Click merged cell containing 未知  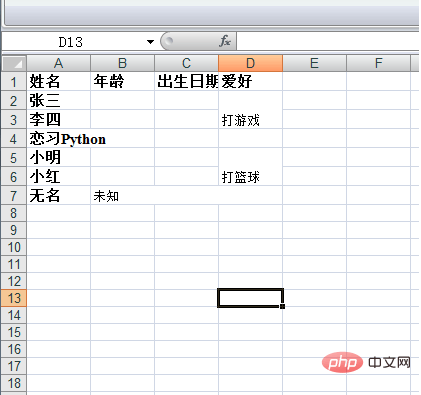tap(187, 195)
